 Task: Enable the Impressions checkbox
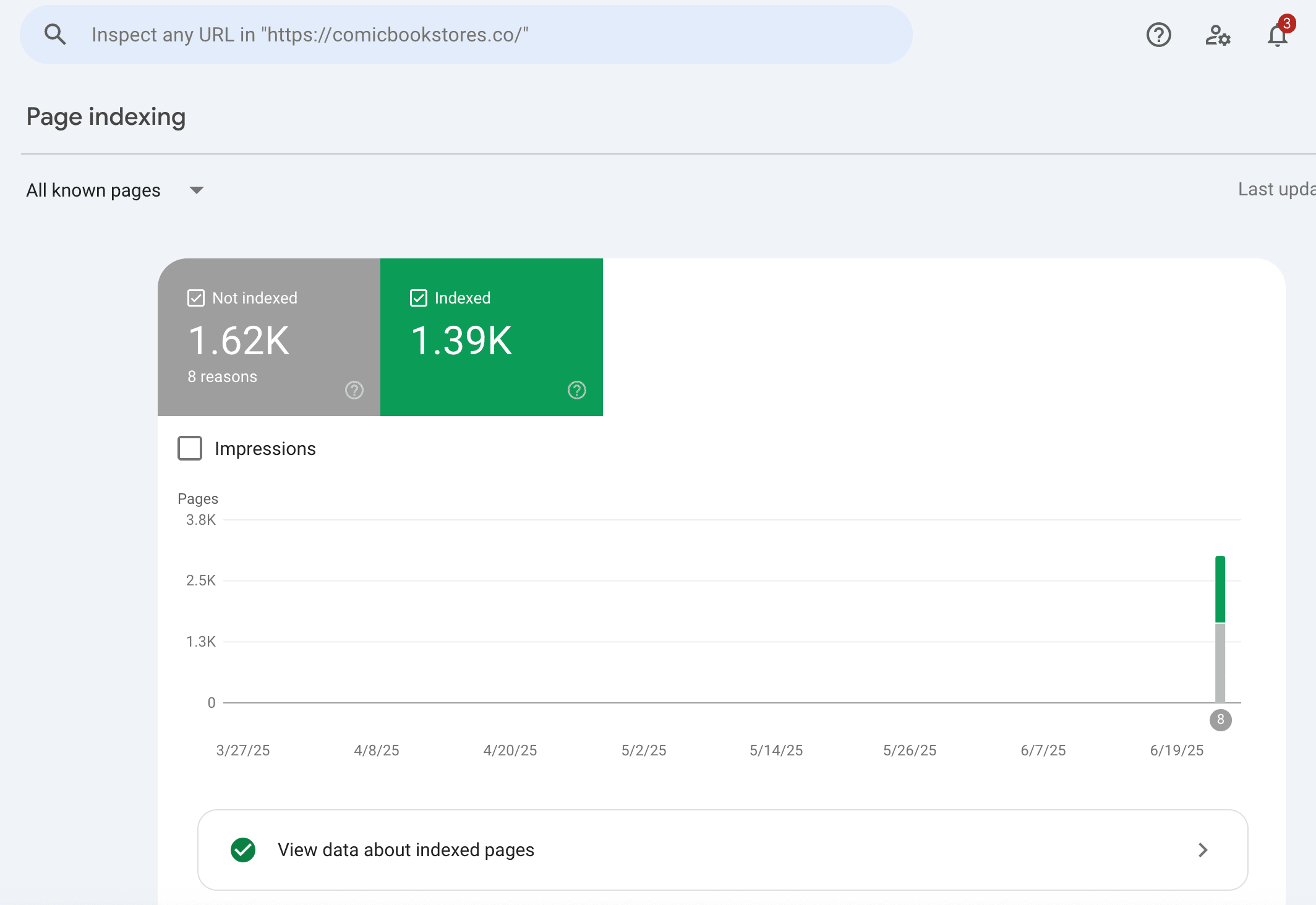coord(190,448)
